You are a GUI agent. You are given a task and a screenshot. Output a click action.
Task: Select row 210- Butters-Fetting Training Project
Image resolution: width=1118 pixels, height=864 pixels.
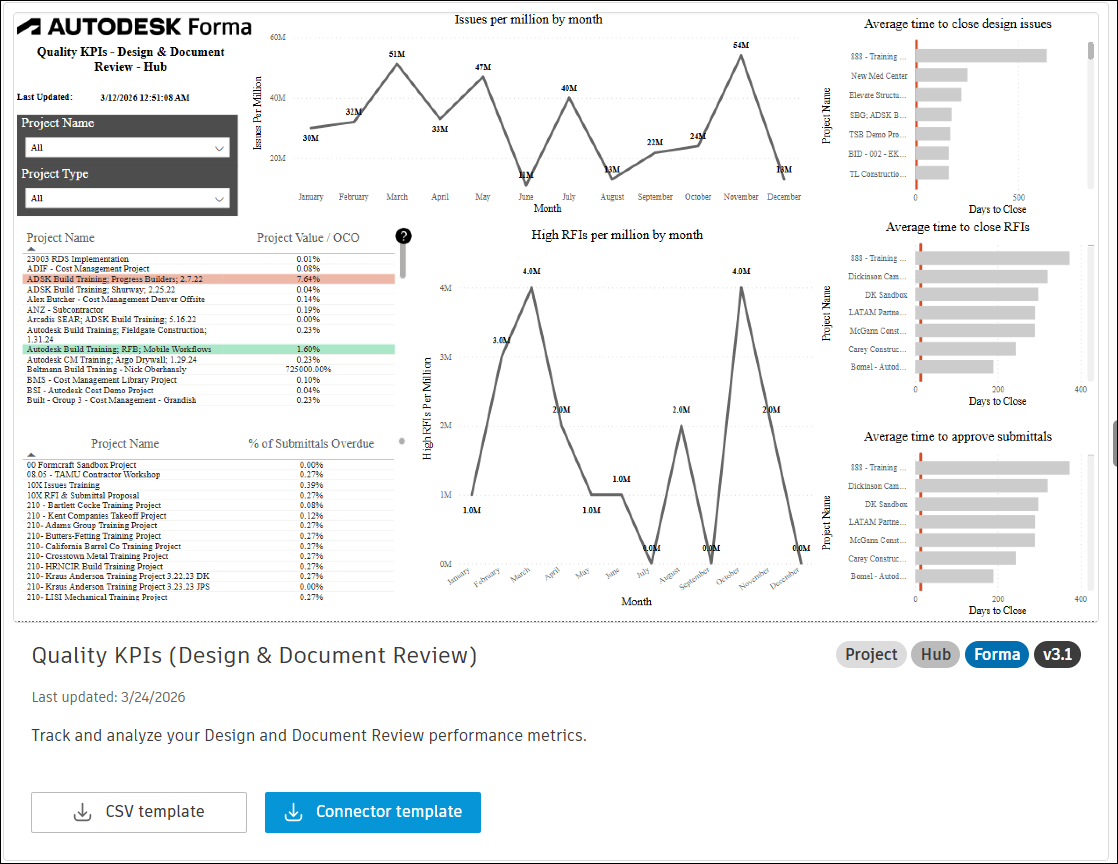point(209,536)
